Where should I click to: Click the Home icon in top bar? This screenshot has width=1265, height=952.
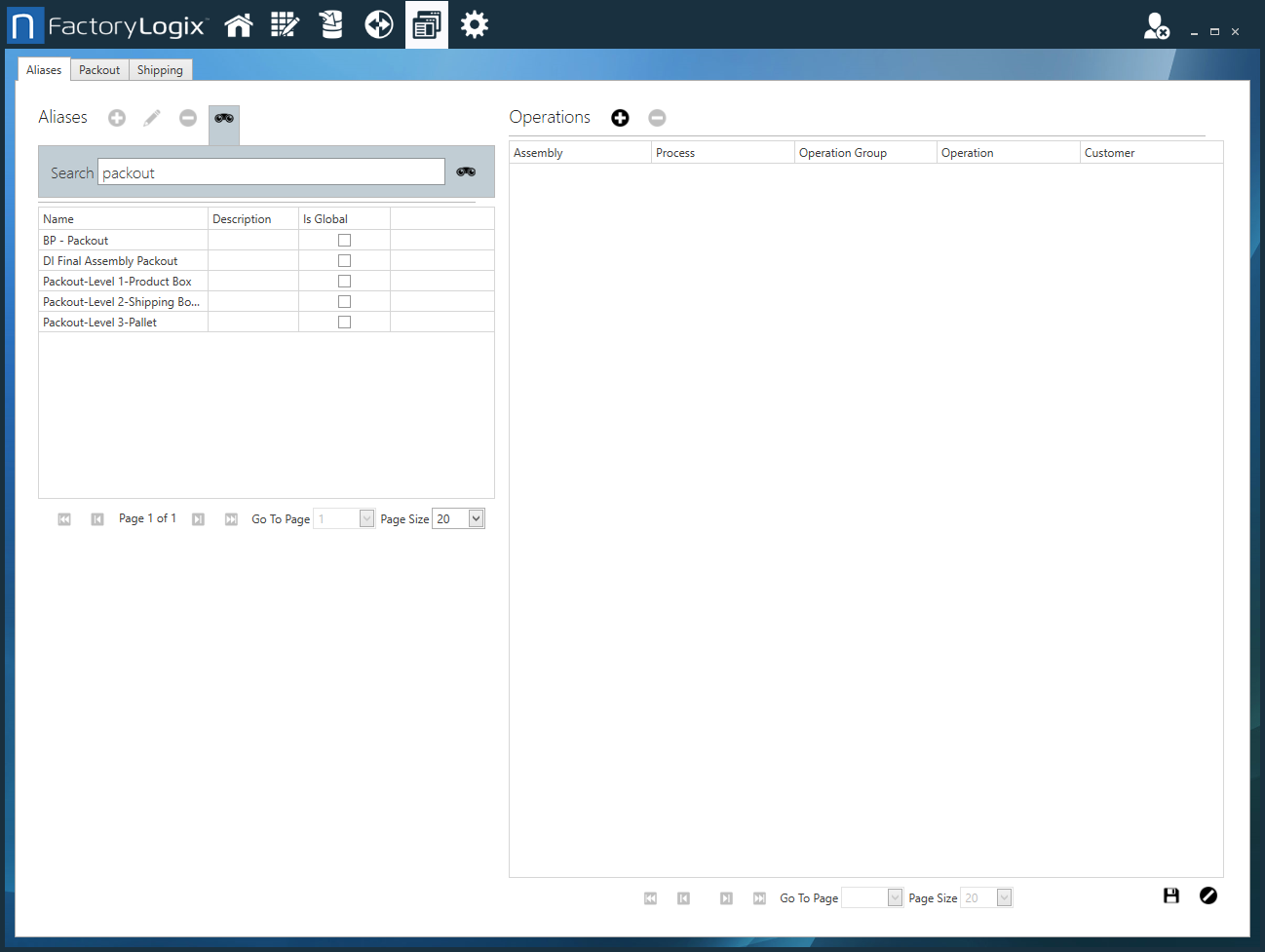[239, 25]
